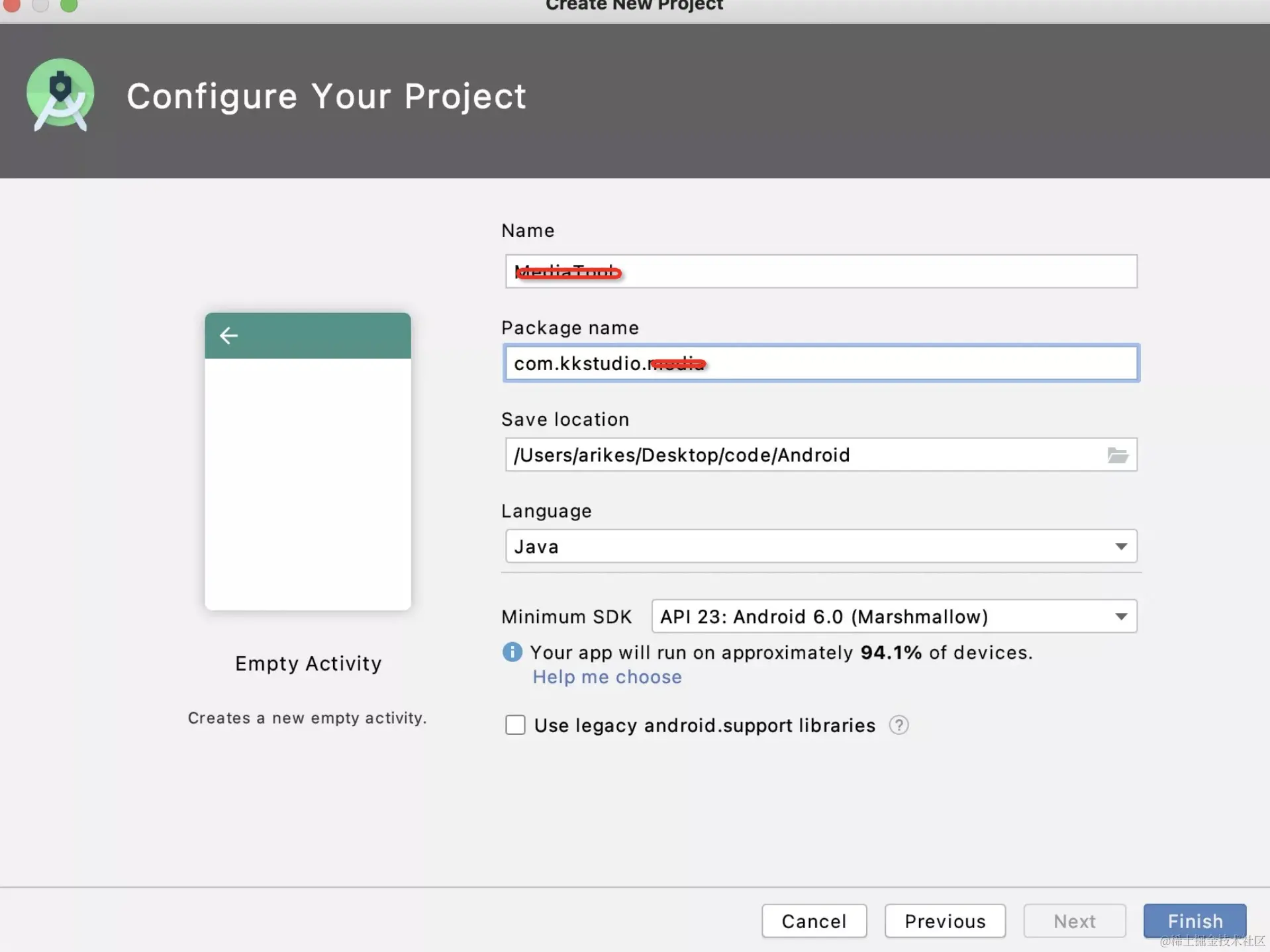Expand the Minimum SDK dropdown
The width and height of the screenshot is (1270, 952).
(893, 617)
